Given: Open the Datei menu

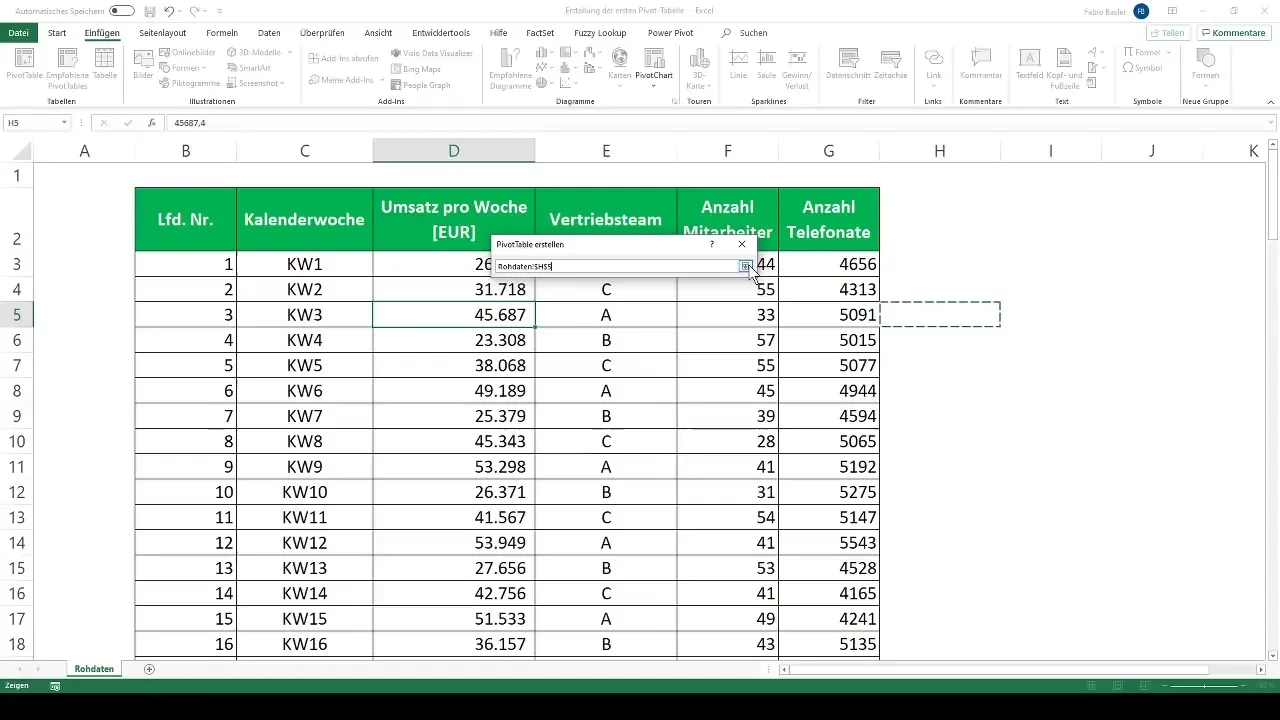Looking at the screenshot, I should tap(17, 33).
